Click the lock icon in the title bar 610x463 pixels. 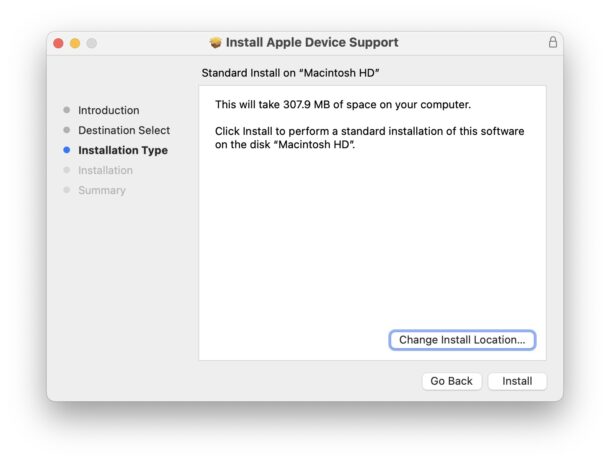(552, 43)
